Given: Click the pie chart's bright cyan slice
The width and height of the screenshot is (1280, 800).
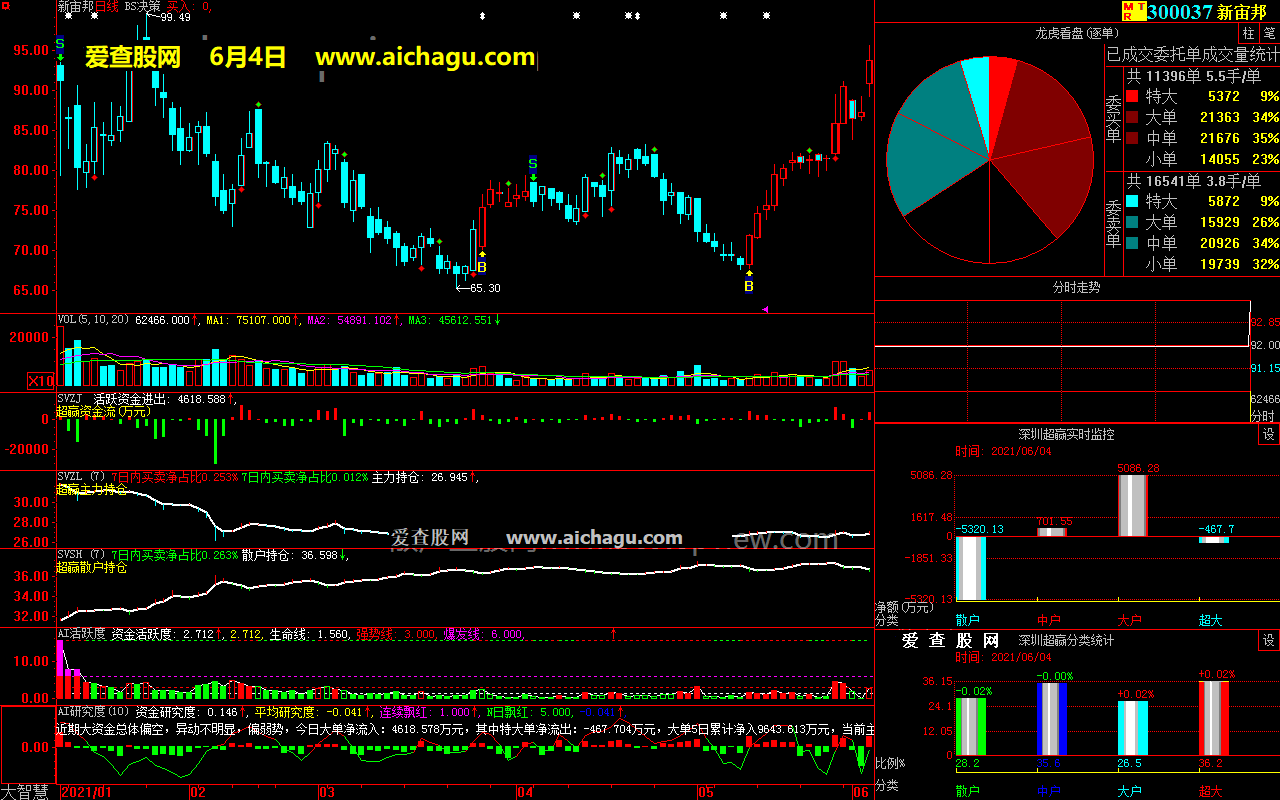Looking at the screenshot, I should [978, 95].
